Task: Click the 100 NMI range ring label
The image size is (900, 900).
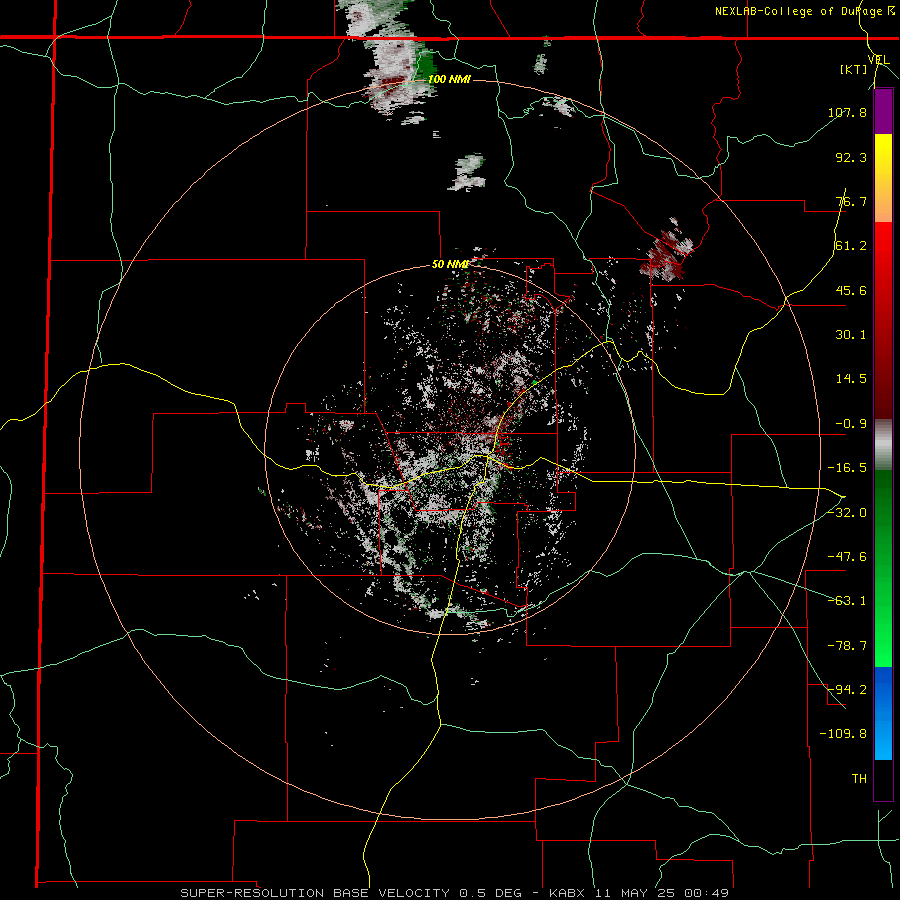Action: [x=449, y=79]
